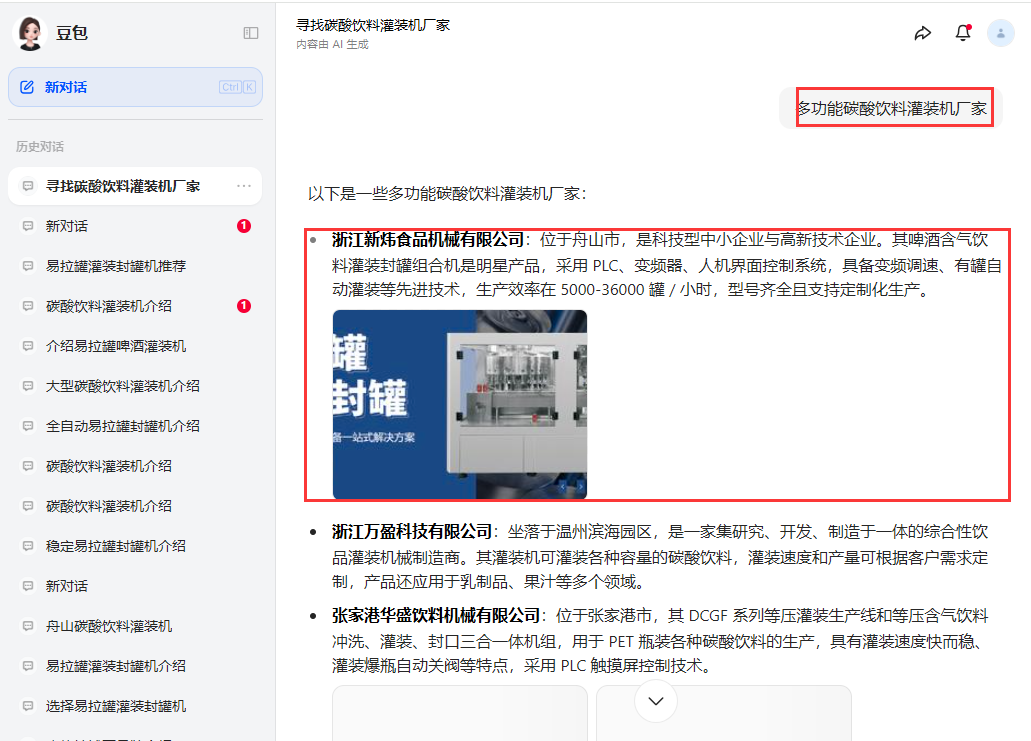Click the filling machine product image
Screen dimensions: 1031x741
click(460, 404)
